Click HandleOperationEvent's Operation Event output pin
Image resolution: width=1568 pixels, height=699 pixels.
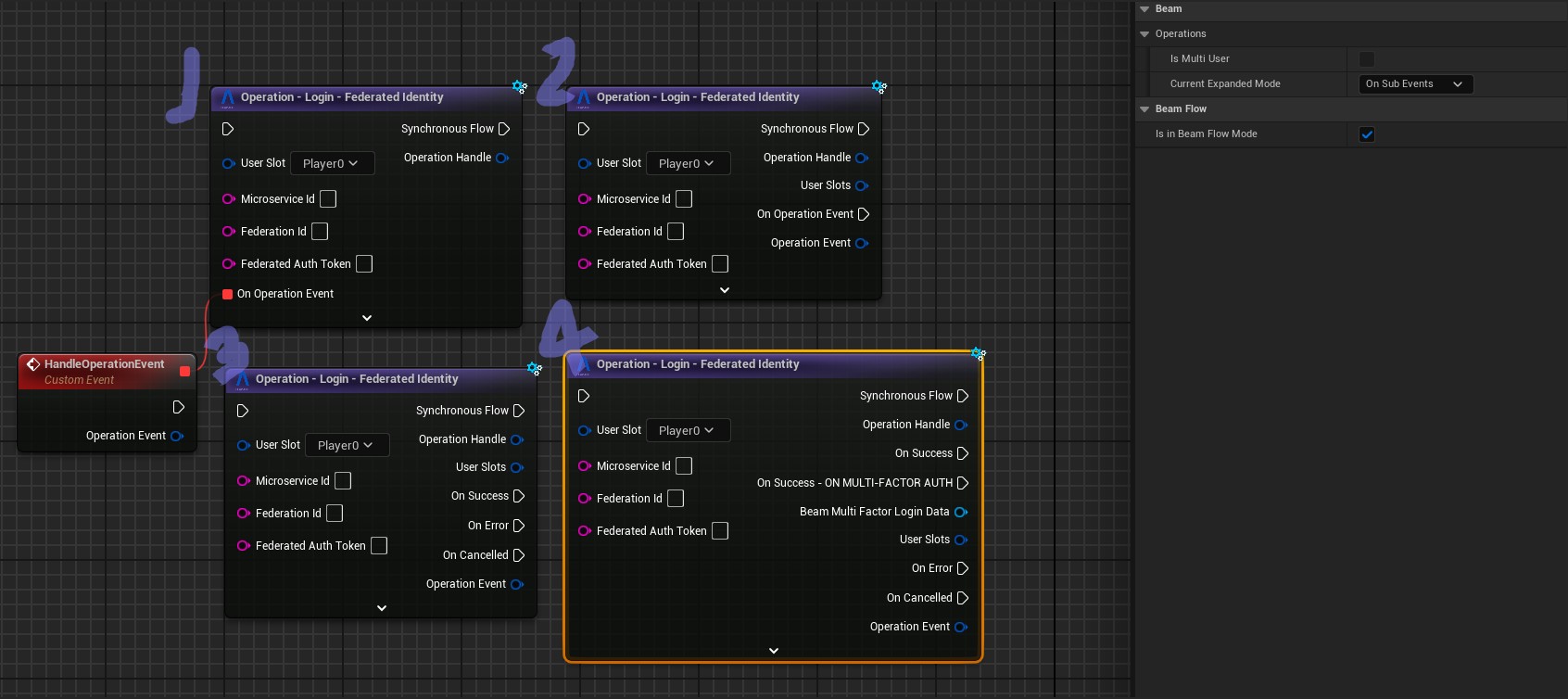(177, 436)
